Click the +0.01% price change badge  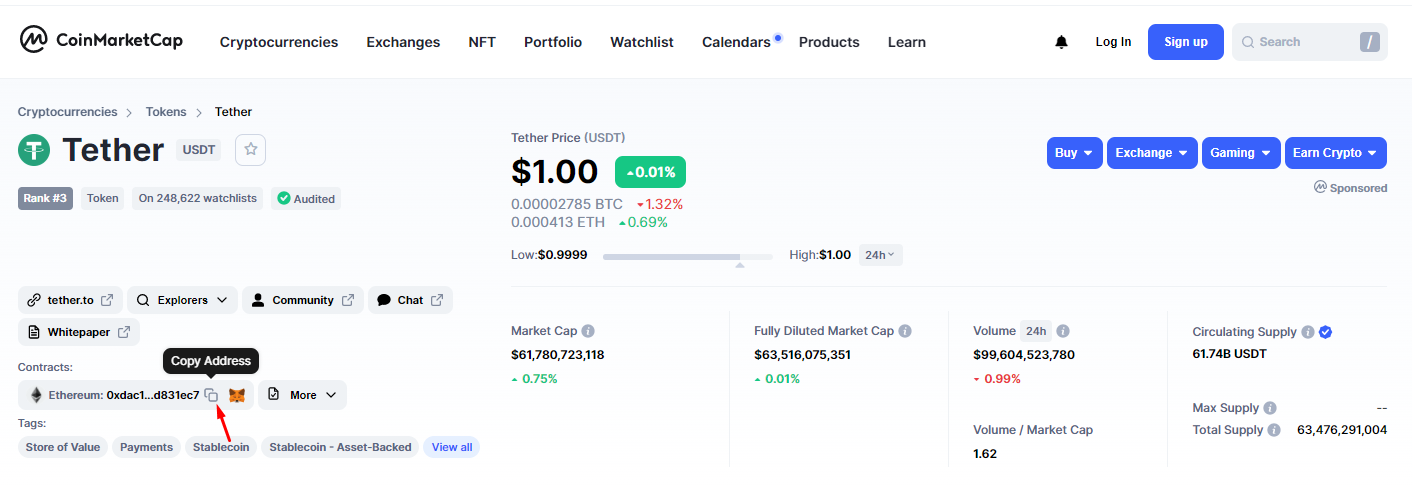[x=650, y=172]
